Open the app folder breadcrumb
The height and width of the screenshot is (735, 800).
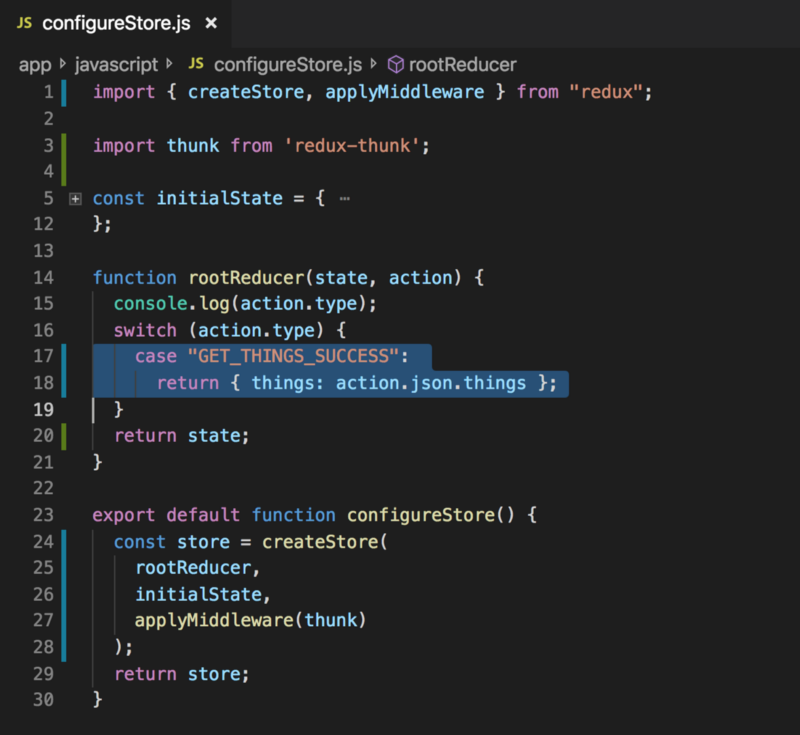34,64
